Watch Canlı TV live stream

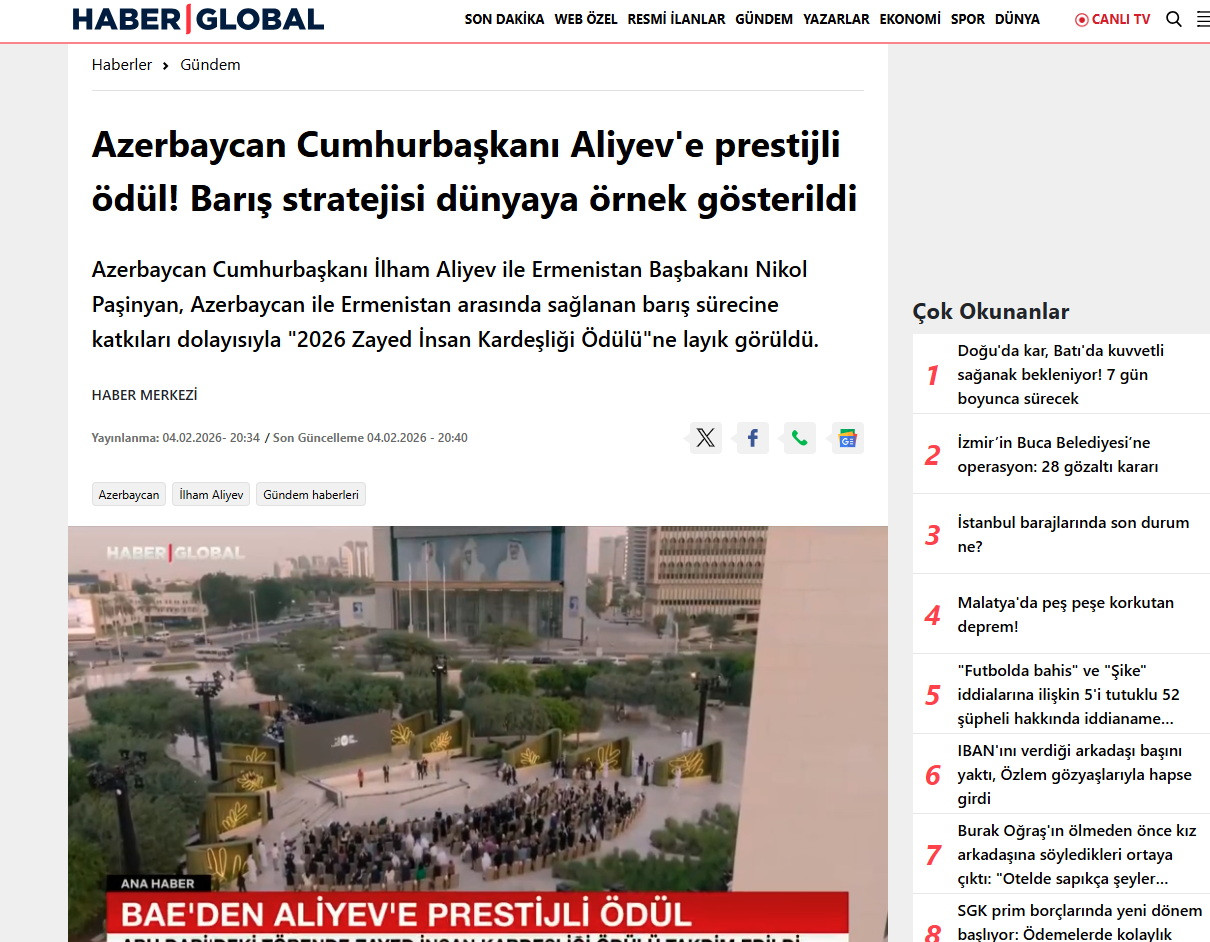click(1112, 19)
